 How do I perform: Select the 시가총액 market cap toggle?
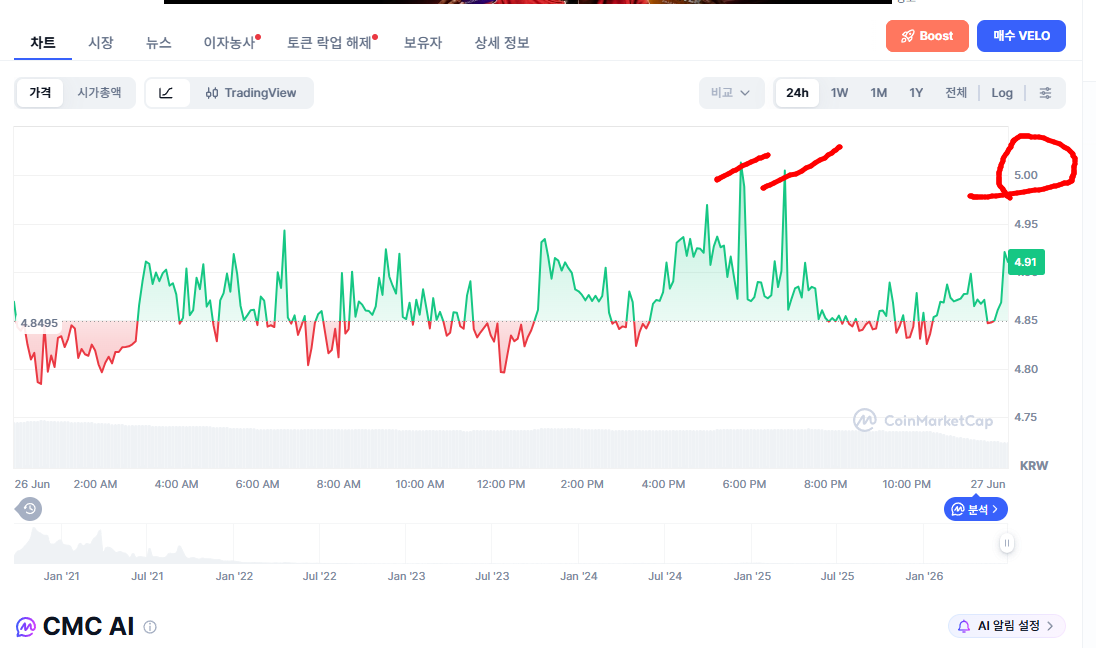point(99,93)
